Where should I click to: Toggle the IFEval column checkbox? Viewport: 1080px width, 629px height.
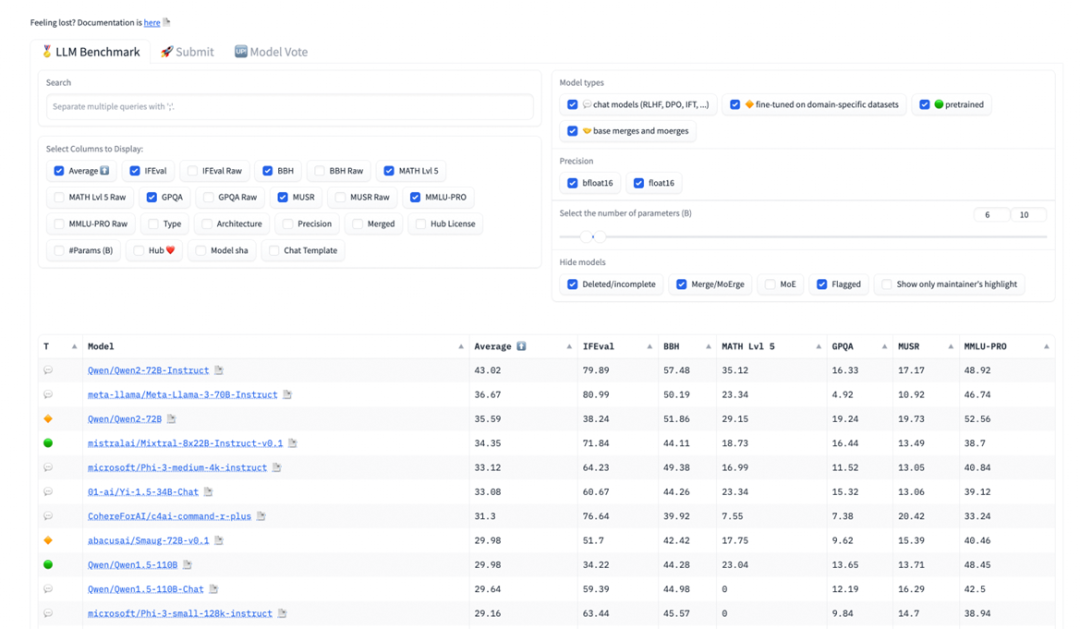click(135, 171)
